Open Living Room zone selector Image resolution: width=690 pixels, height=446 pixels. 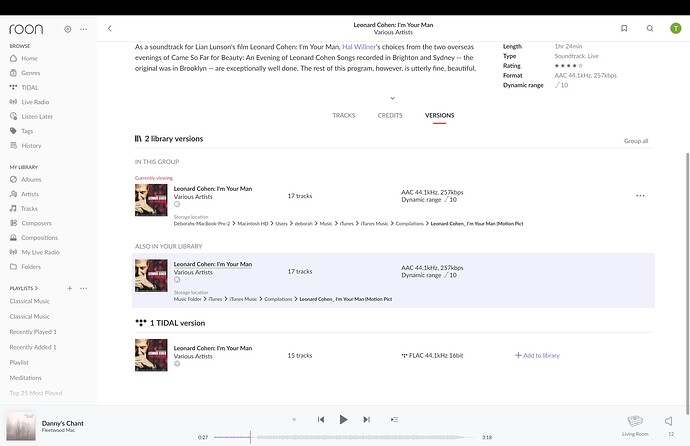635,425
